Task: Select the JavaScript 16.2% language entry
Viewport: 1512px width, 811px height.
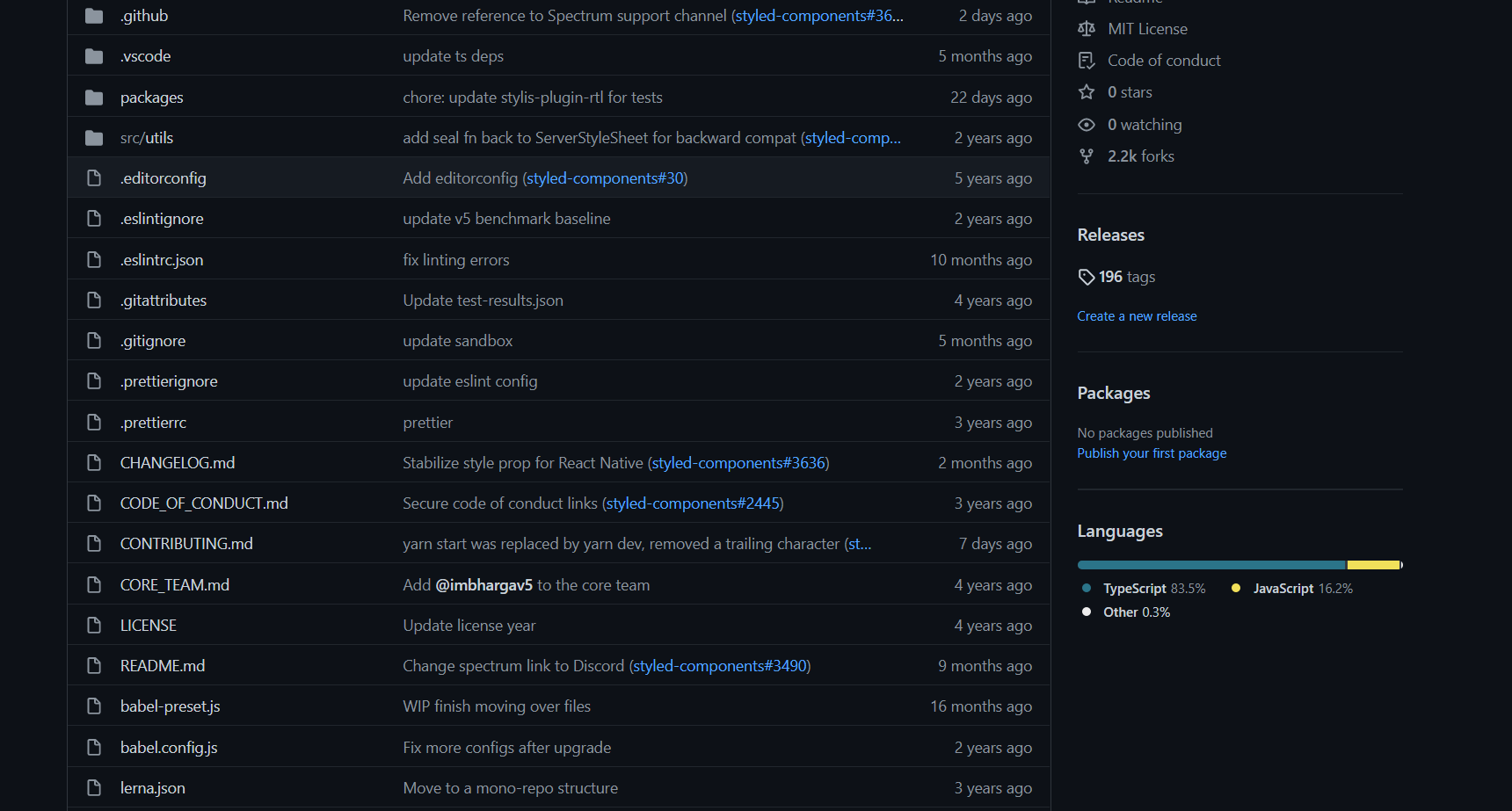Action: [1292, 589]
